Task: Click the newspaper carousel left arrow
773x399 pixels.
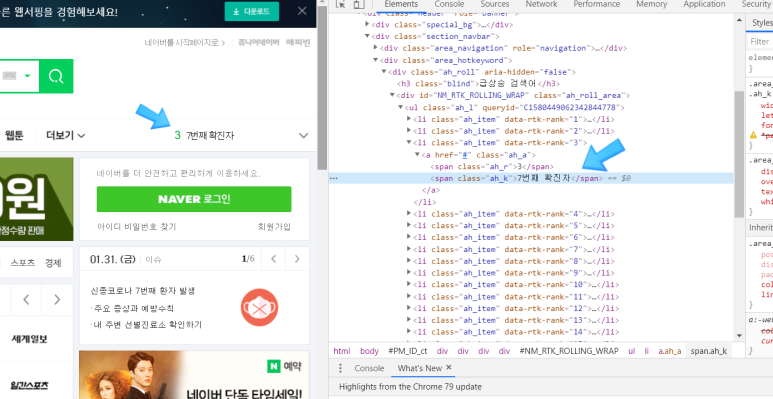Action: [27, 299]
